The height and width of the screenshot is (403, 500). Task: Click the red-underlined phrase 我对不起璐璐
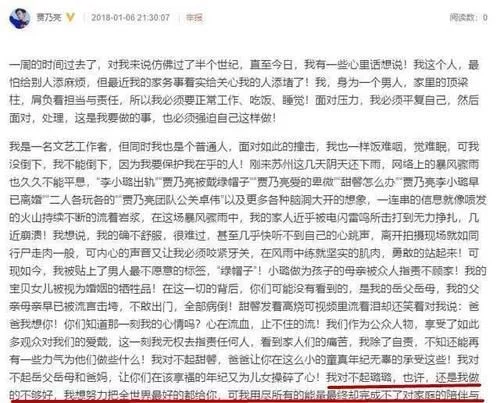point(360,377)
